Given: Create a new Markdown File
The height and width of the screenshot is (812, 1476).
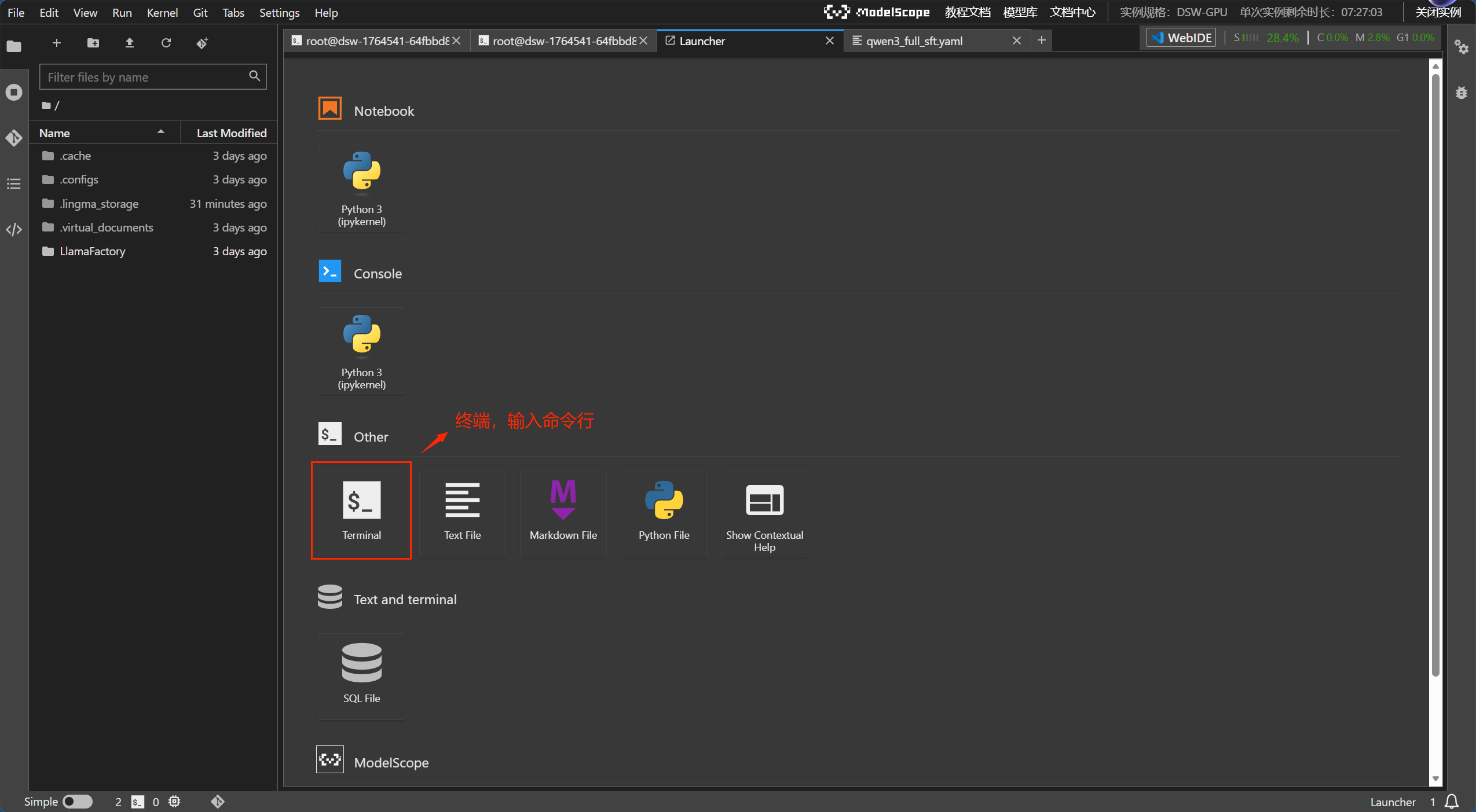Looking at the screenshot, I should pos(563,510).
